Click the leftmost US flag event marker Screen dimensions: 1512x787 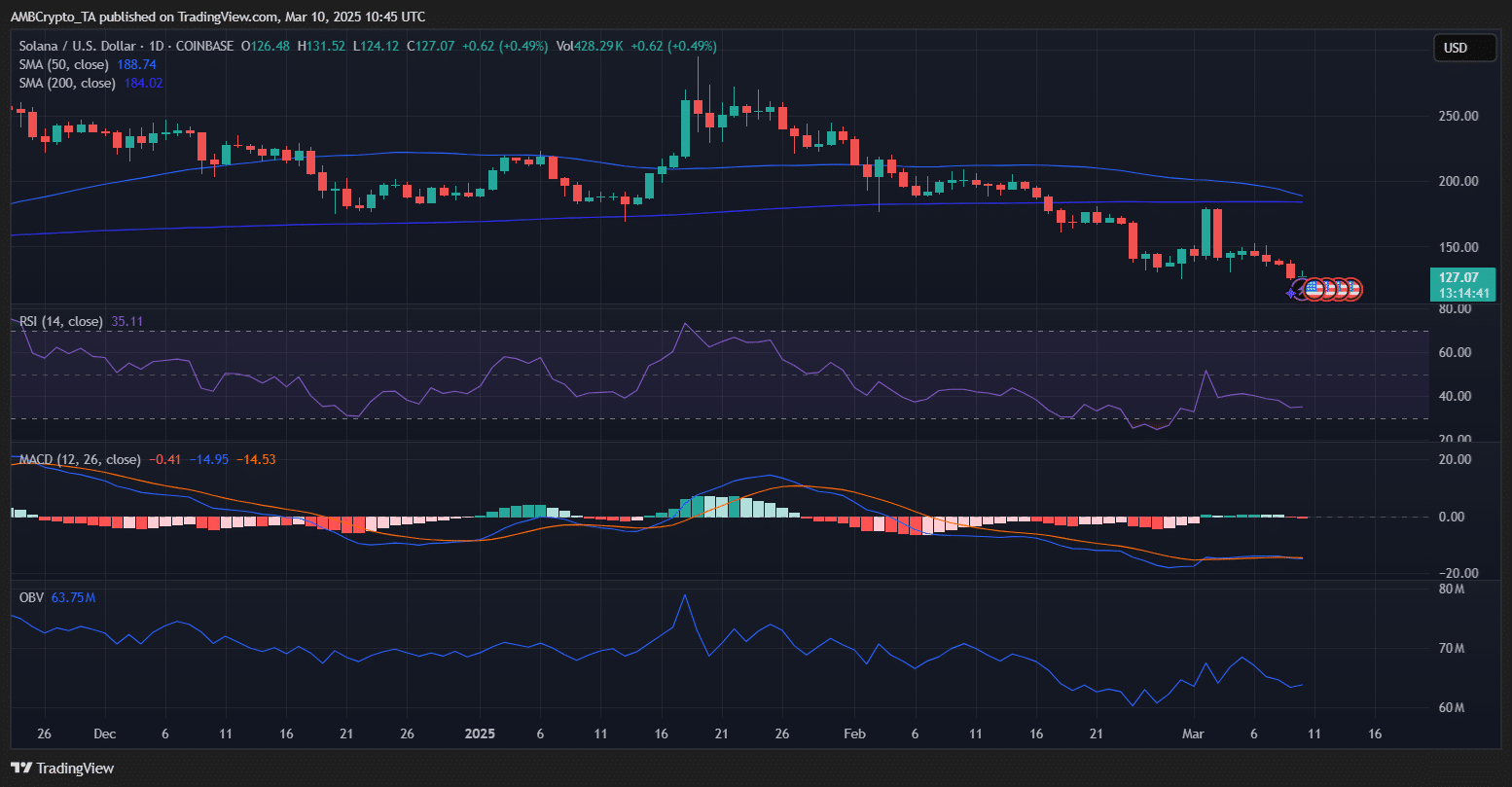pos(1314,289)
